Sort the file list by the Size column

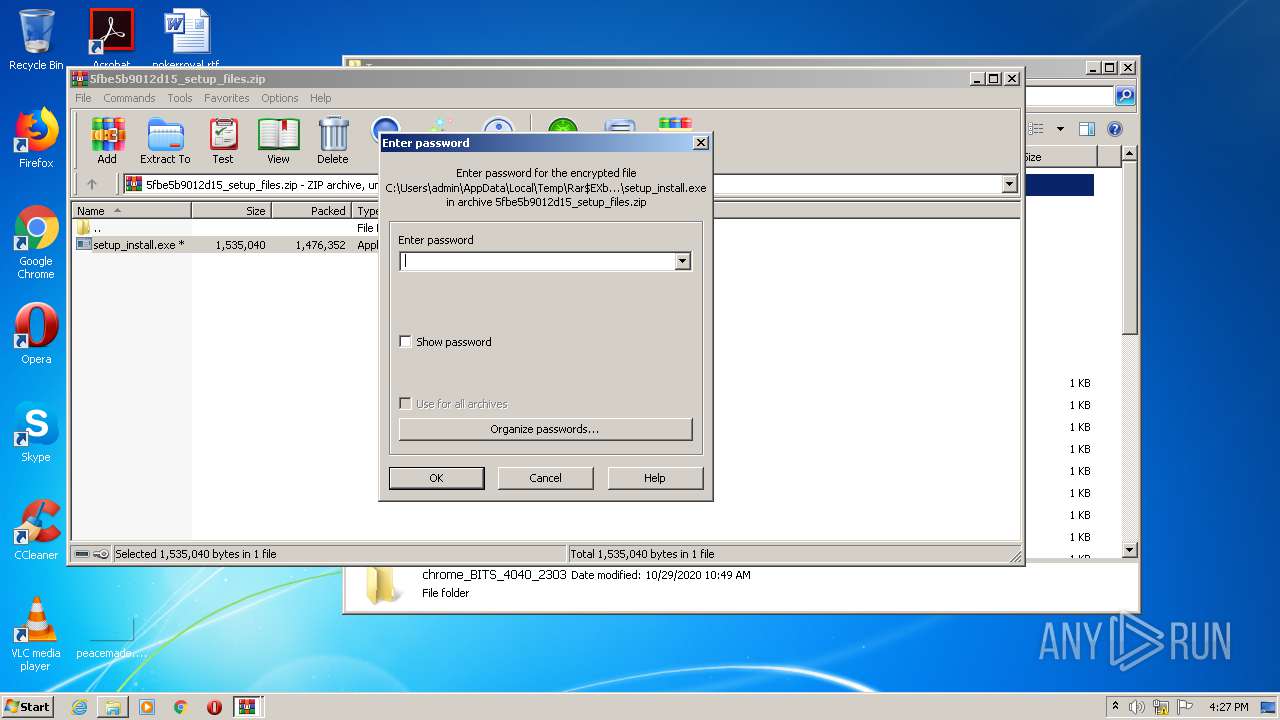231,211
